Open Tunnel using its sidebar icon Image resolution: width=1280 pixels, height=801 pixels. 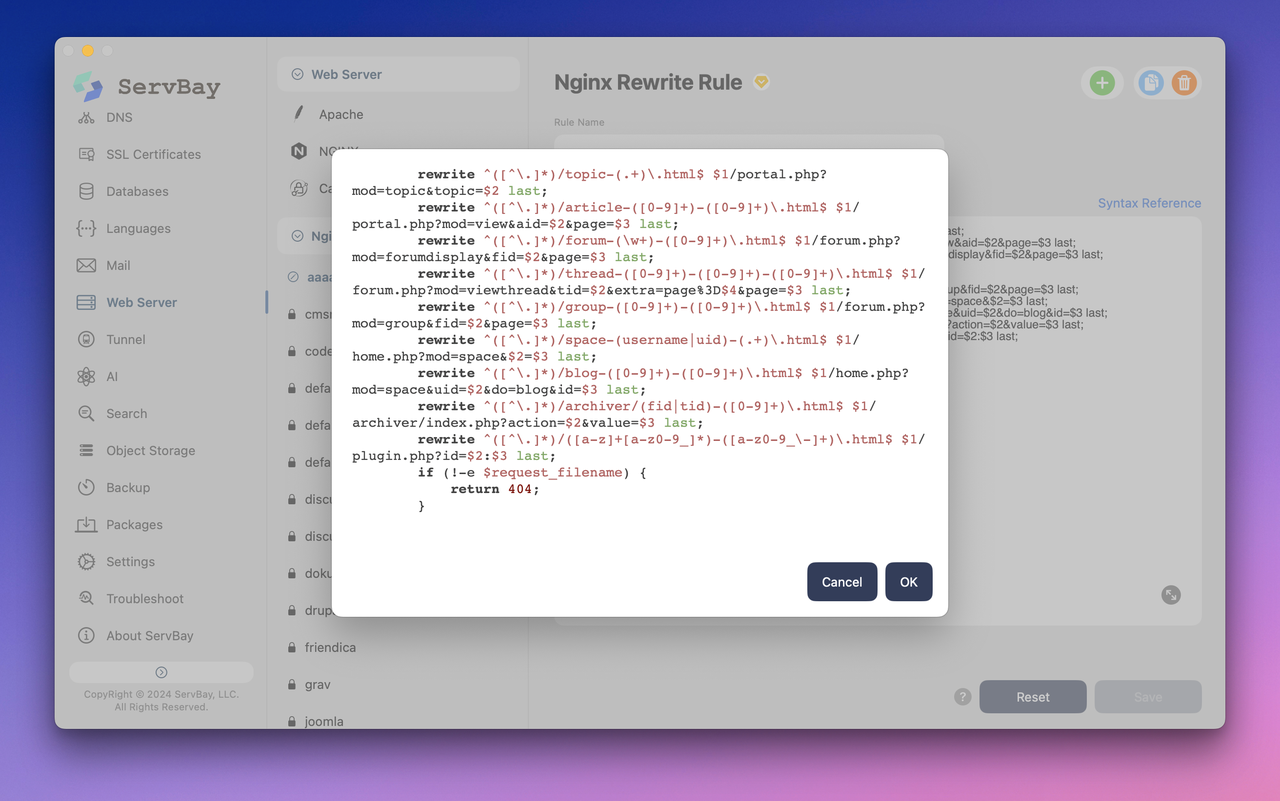point(86,339)
